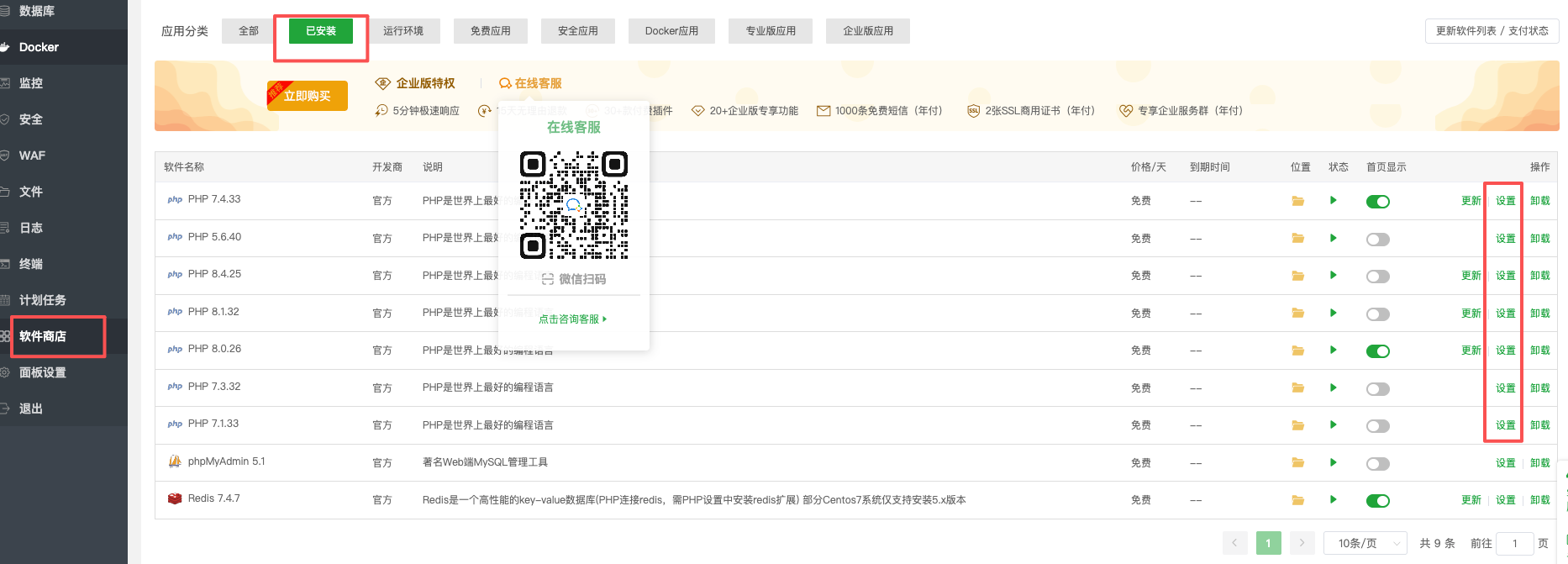Click the php logo beside PHP 7.4.33

(x=175, y=200)
